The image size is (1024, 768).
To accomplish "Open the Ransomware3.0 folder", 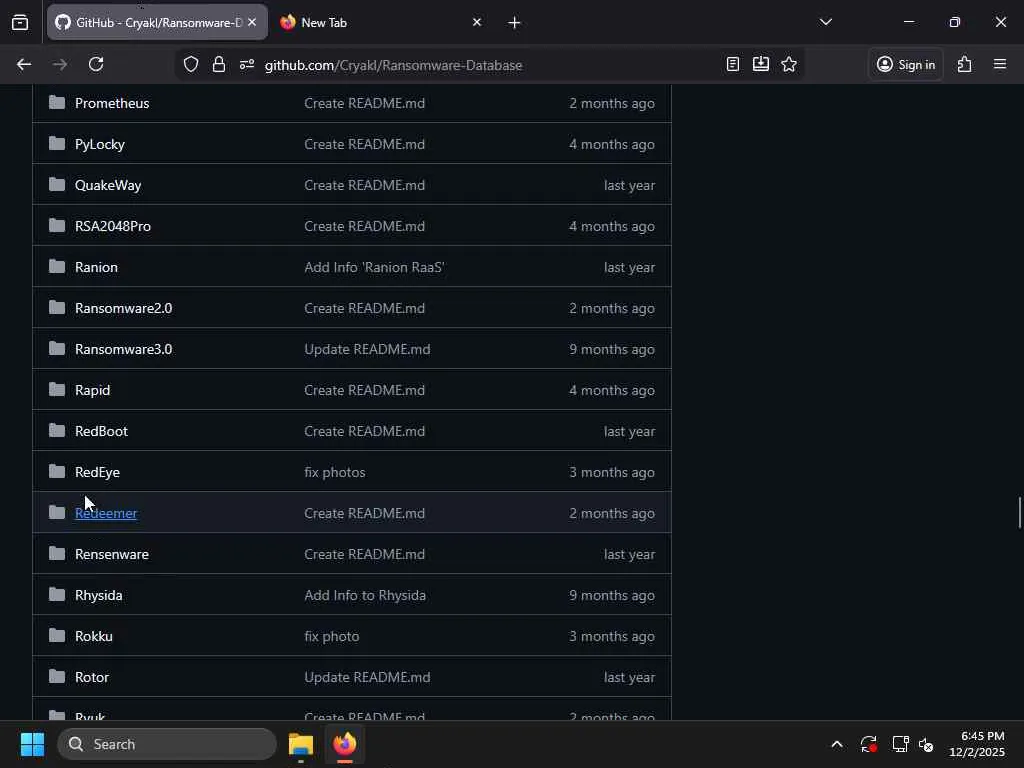I will tap(123, 349).
